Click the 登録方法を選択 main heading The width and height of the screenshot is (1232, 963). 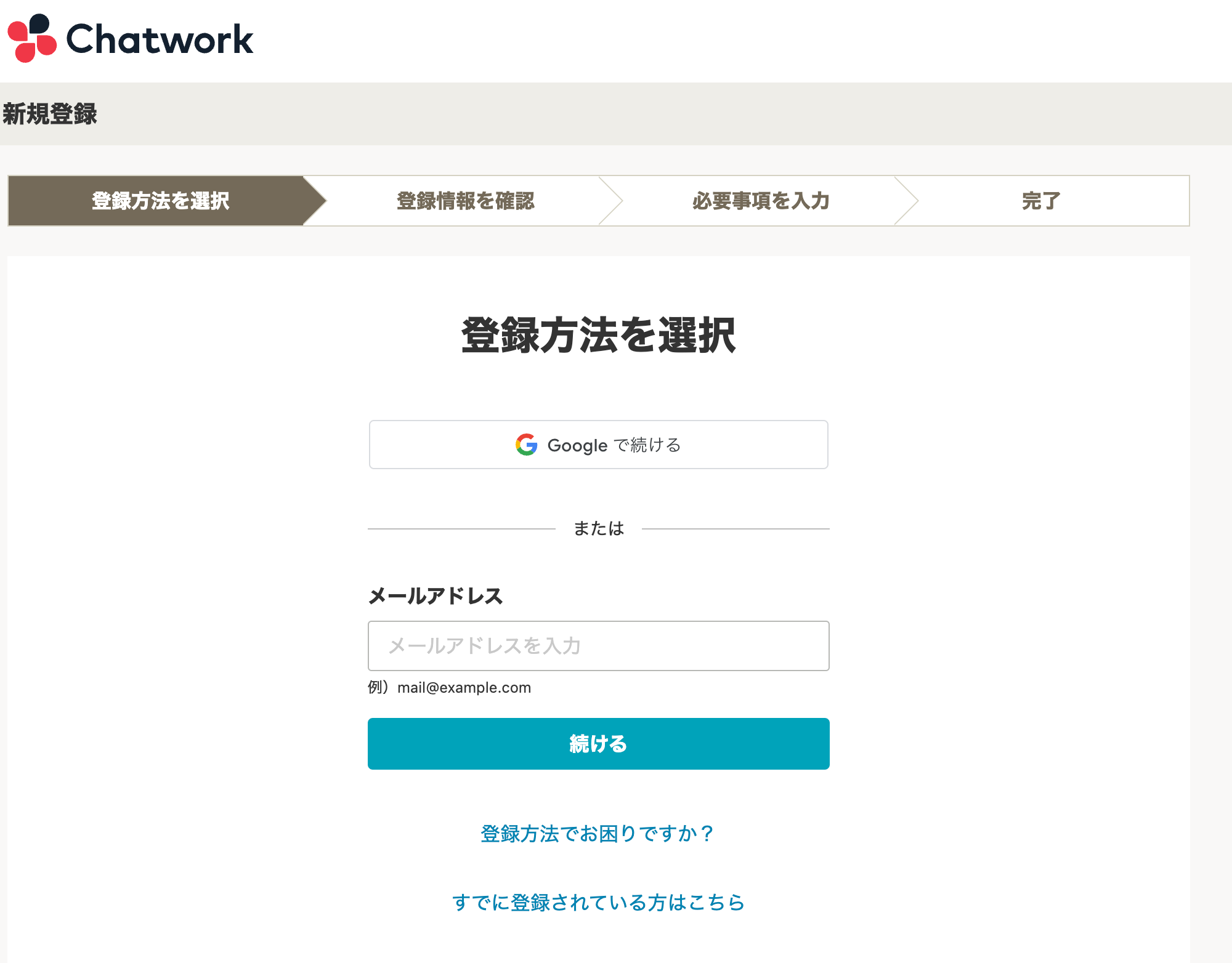coord(598,336)
